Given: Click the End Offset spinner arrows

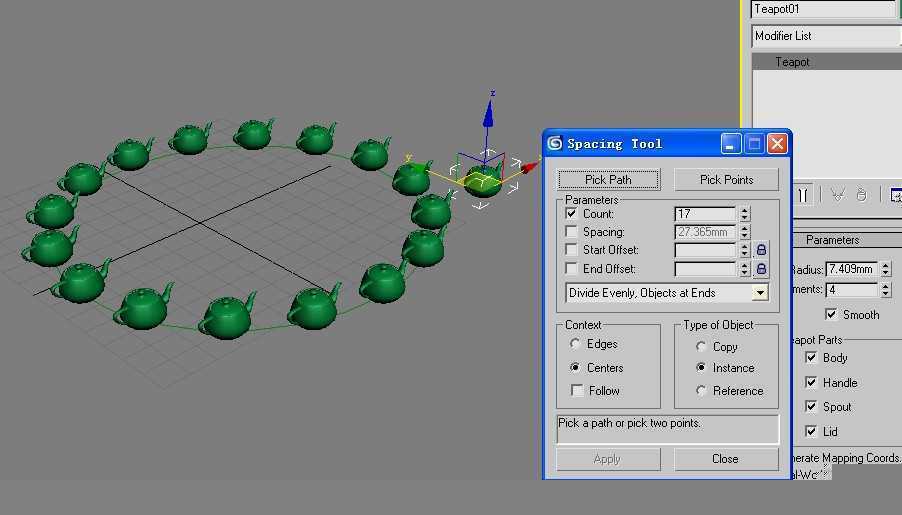Looking at the screenshot, I should pos(745,269).
